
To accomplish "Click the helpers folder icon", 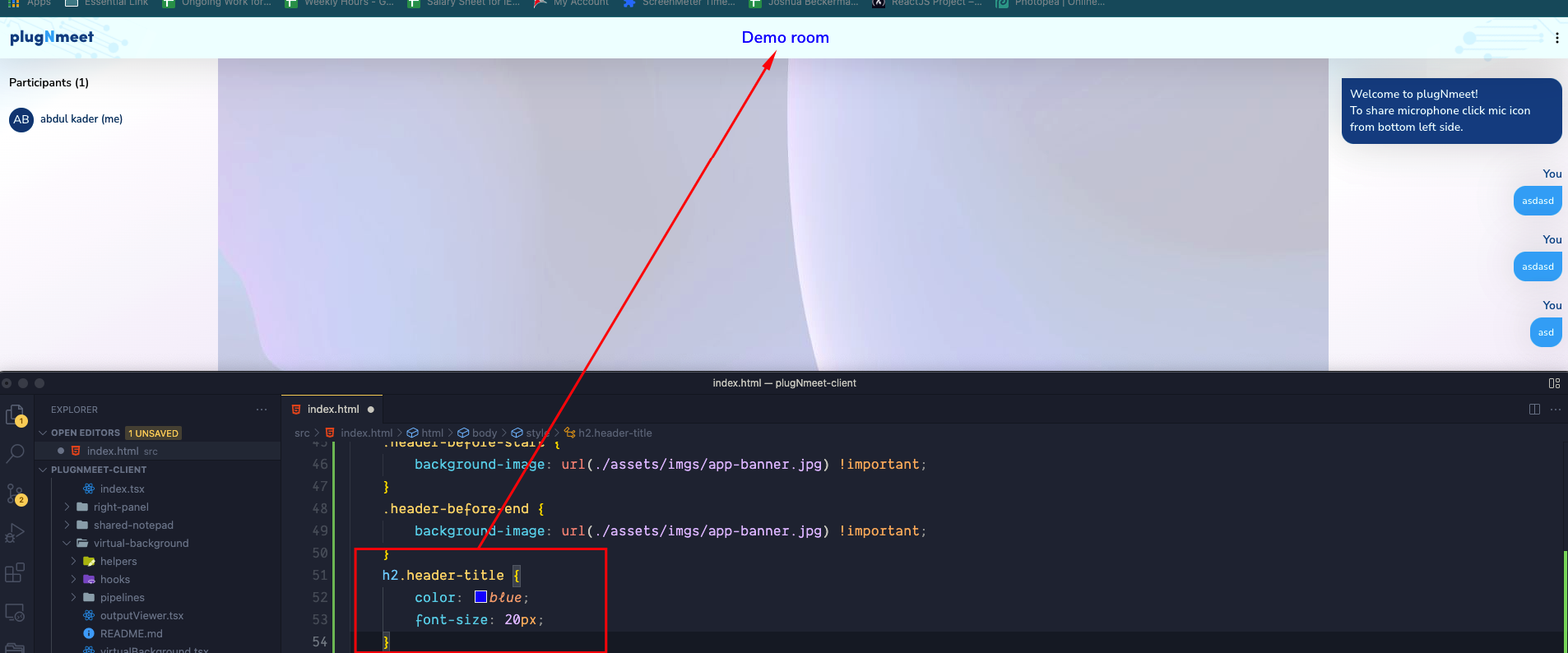I will tap(89, 561).
